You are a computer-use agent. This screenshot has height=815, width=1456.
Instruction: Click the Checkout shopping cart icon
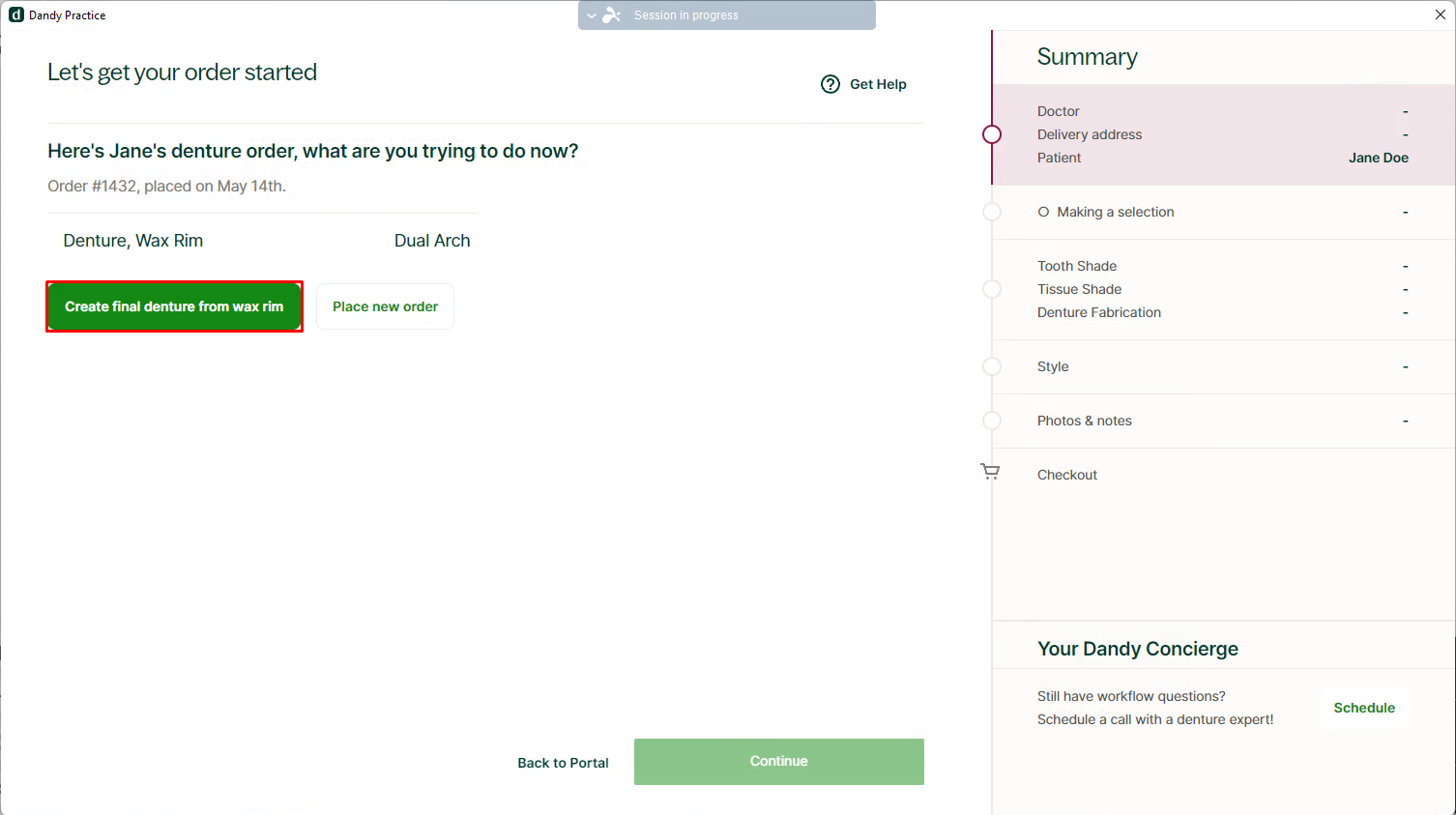pyautogui.click(x=990, y=472)
